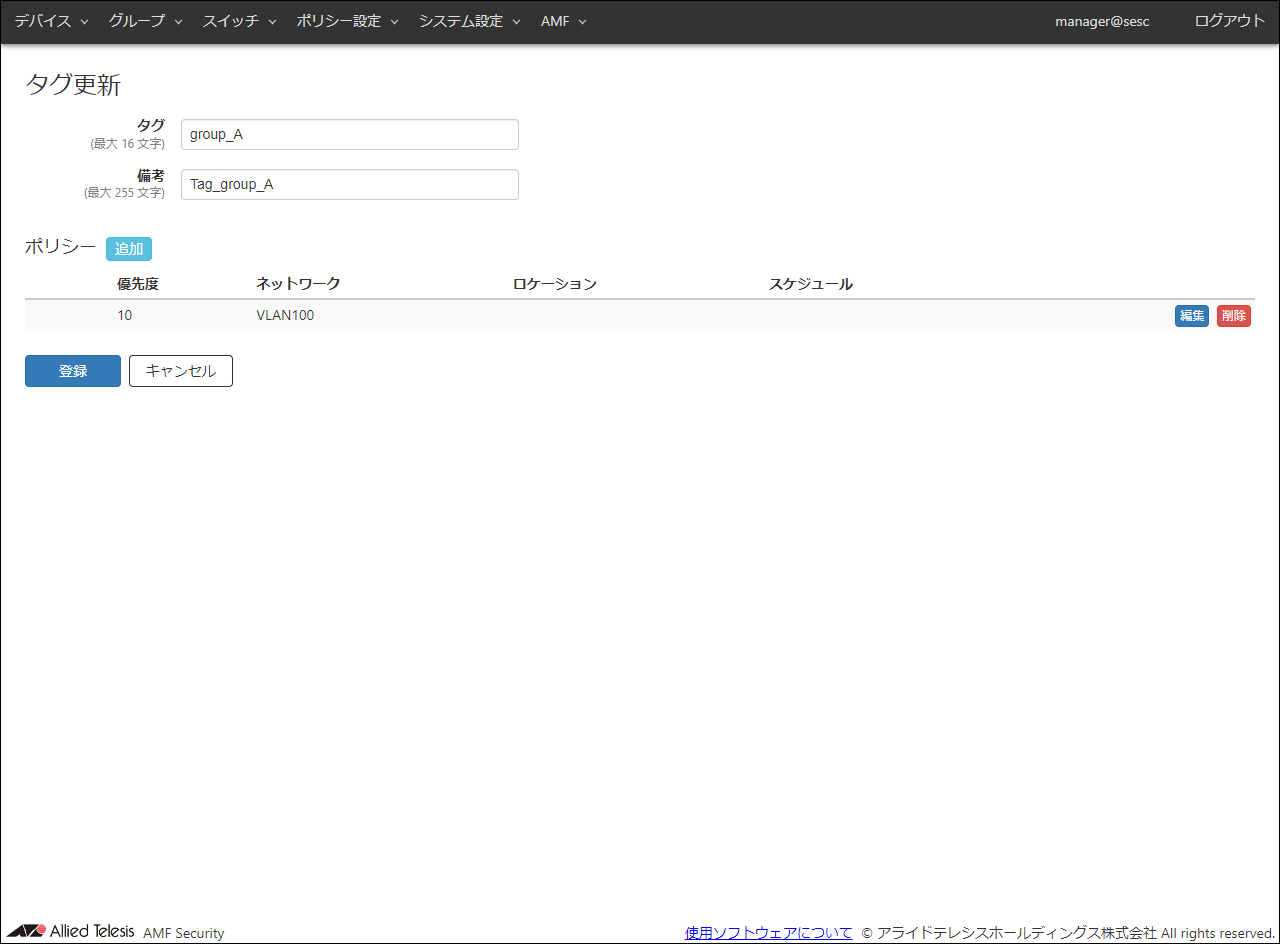Click the 優先度 column header
1280x944 pixels.
[x=138, y=284]
